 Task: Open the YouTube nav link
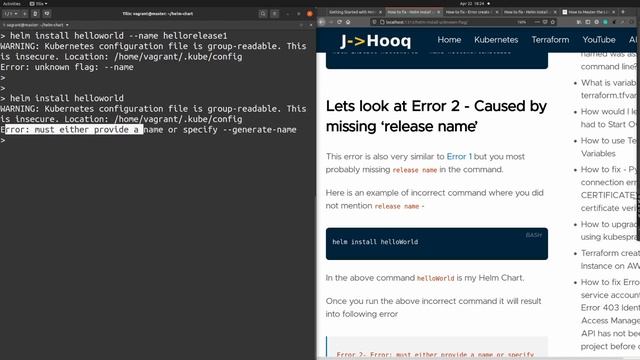(599, 40)
